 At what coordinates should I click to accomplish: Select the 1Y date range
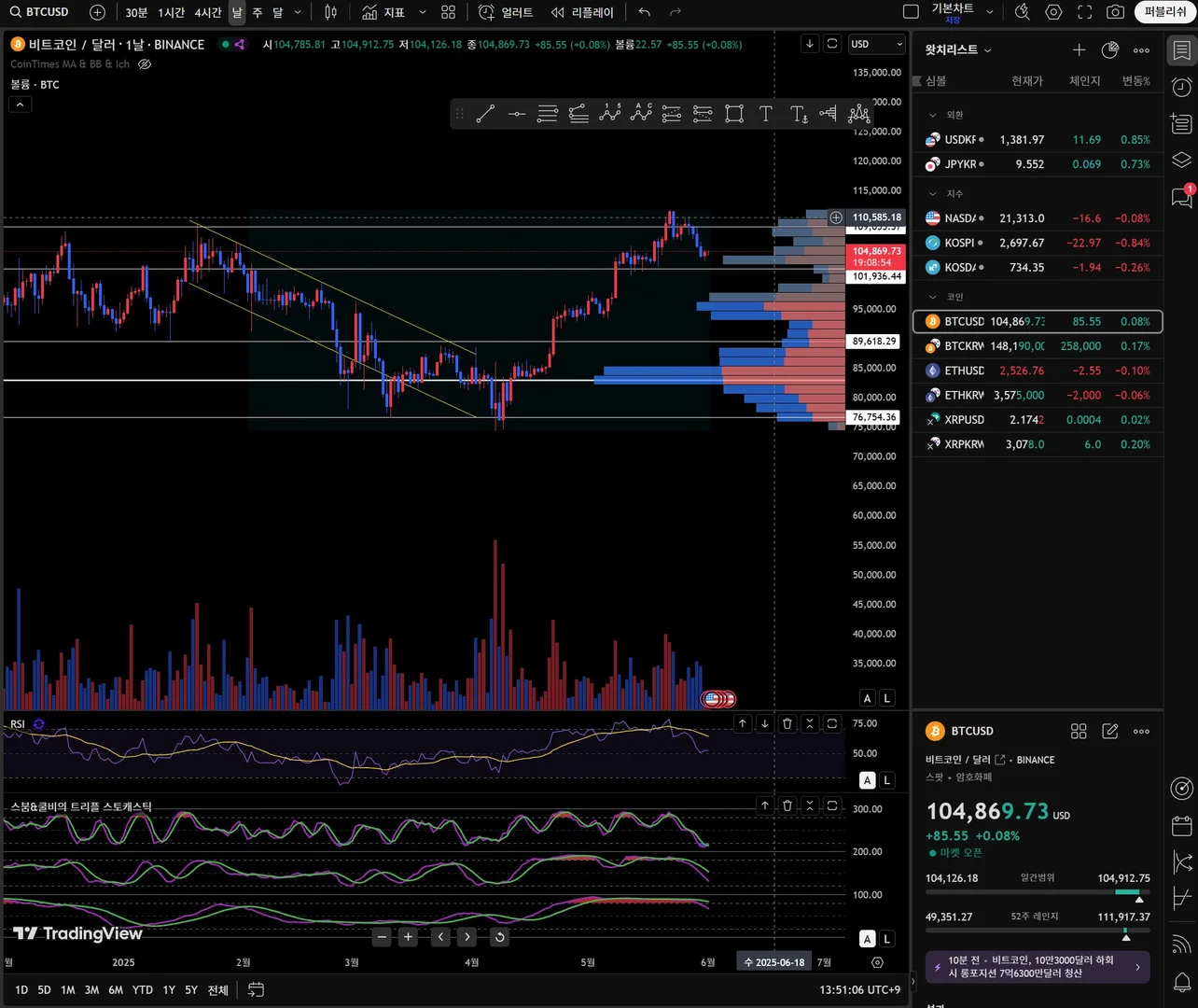coord(169,989)
